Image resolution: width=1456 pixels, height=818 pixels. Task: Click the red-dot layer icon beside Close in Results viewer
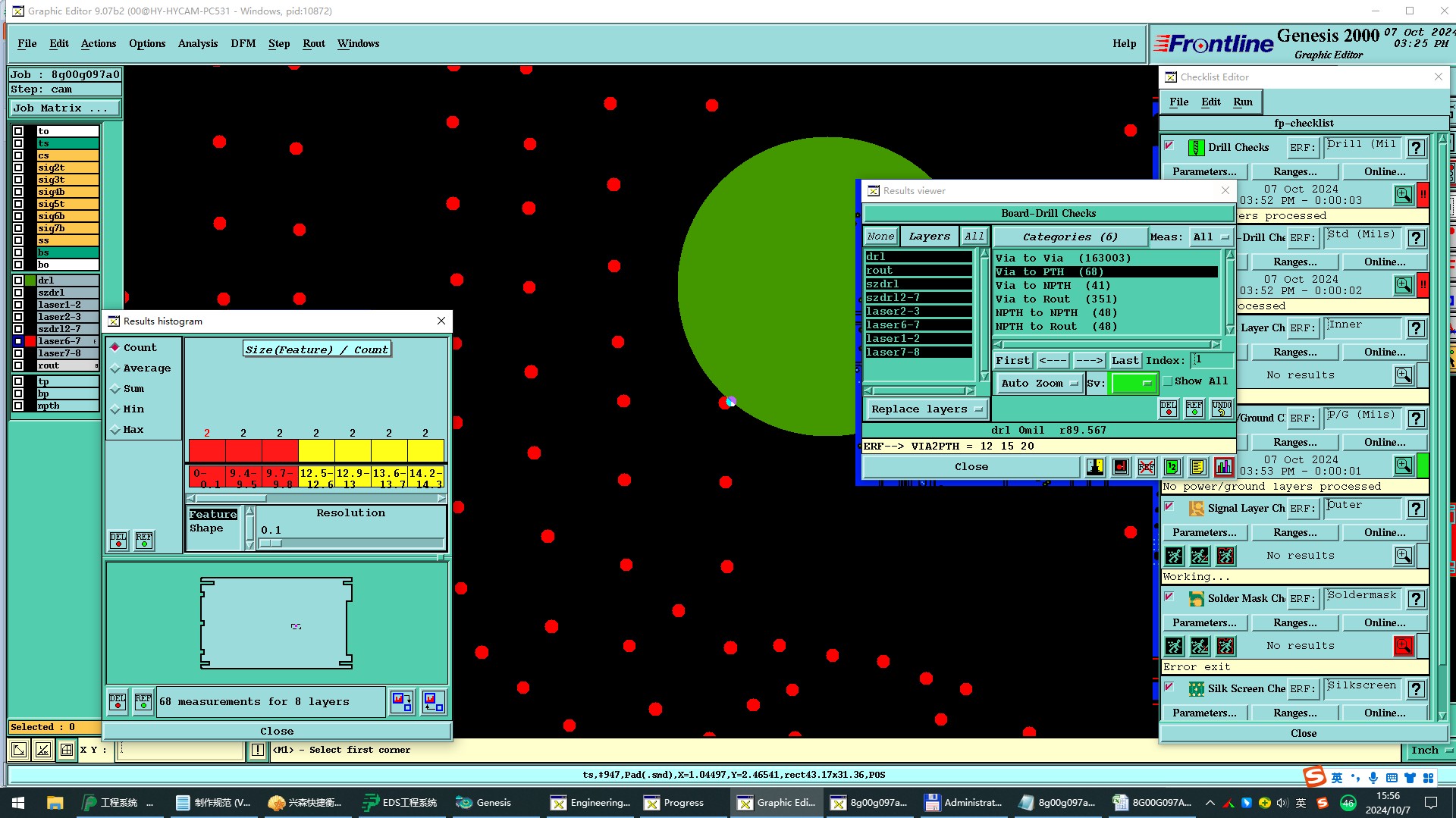[x=1120, y=467]
